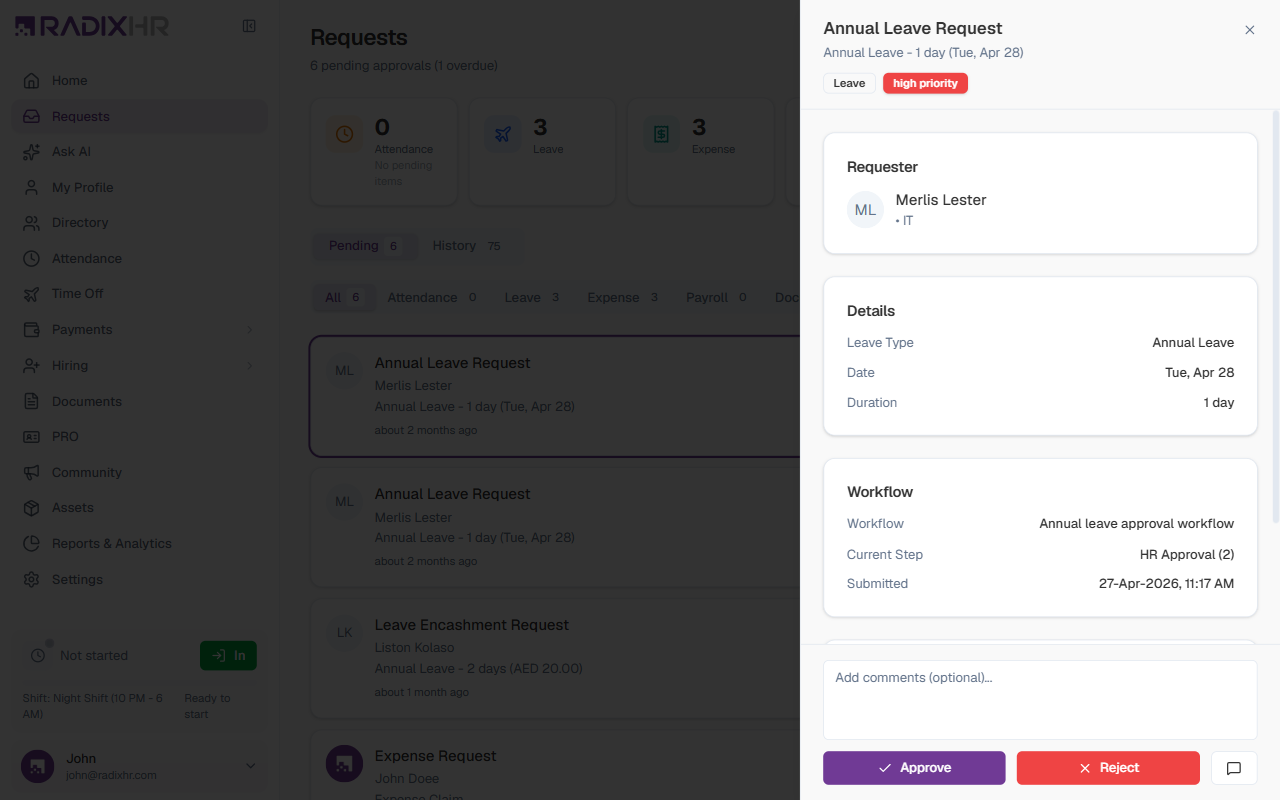Select the Expense filter tab
The image size is (1280, 800).
point(623,298)
